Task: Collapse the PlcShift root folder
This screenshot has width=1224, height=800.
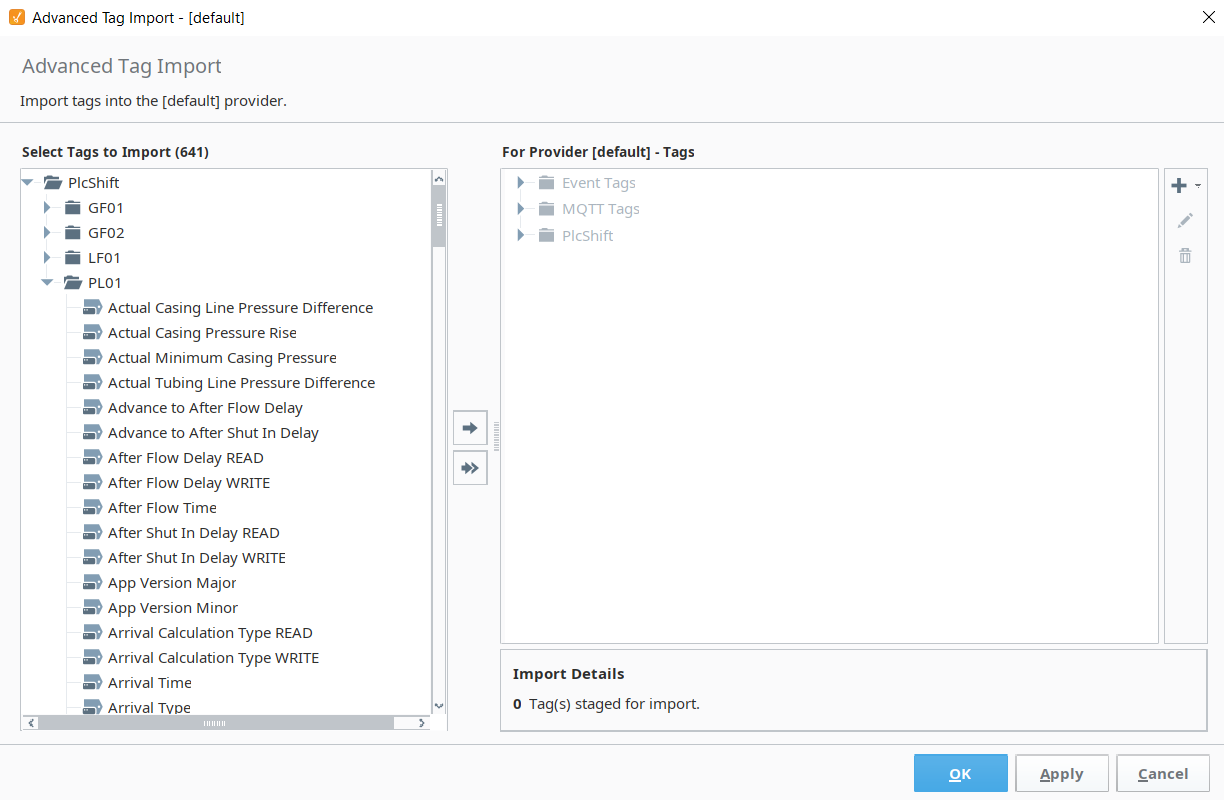Action: (x=27, y=183)
